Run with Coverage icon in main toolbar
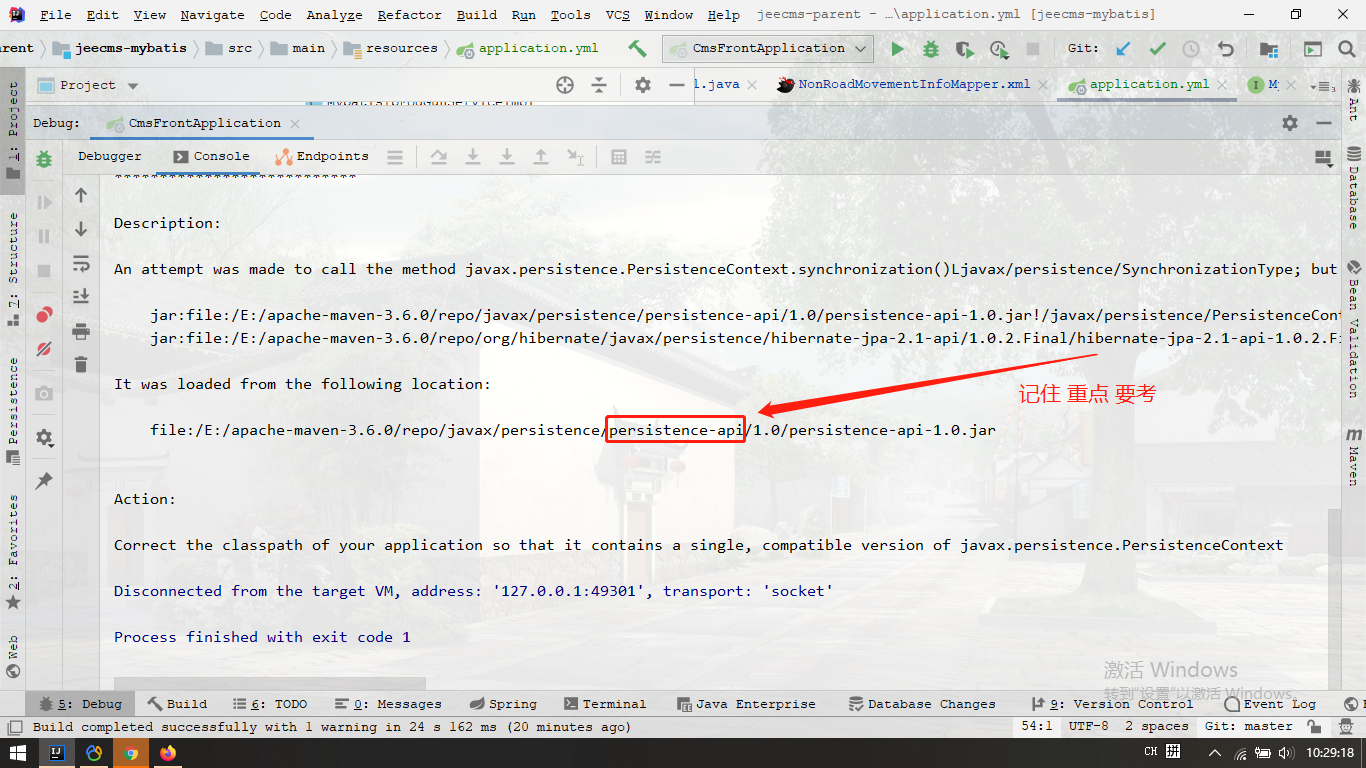Viewport: 1366px width, 768px height. point(965,48)
